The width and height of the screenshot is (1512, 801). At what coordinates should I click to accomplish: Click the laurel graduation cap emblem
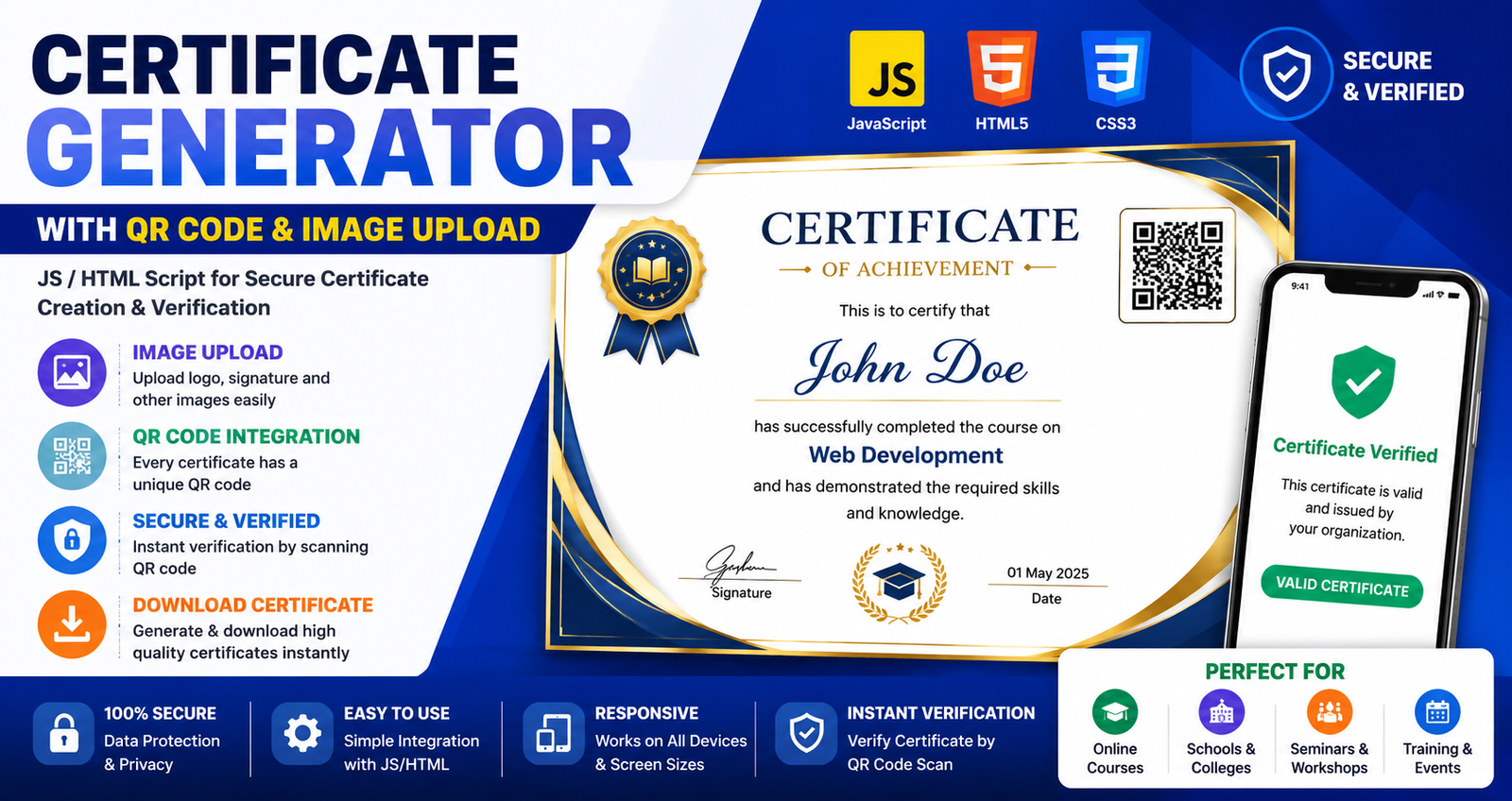click(899, 583)
